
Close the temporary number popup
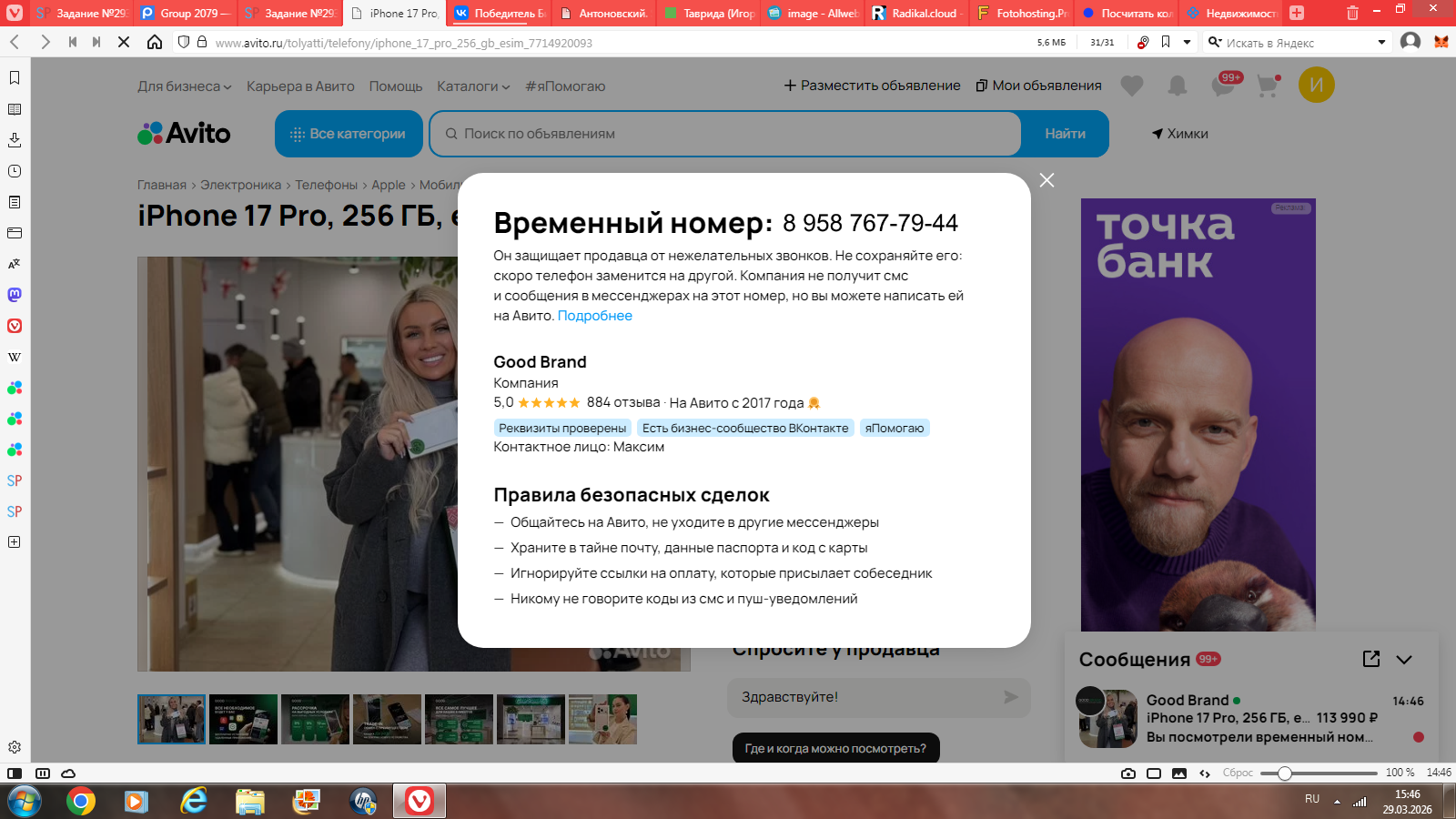click(x=1047, y=180)
